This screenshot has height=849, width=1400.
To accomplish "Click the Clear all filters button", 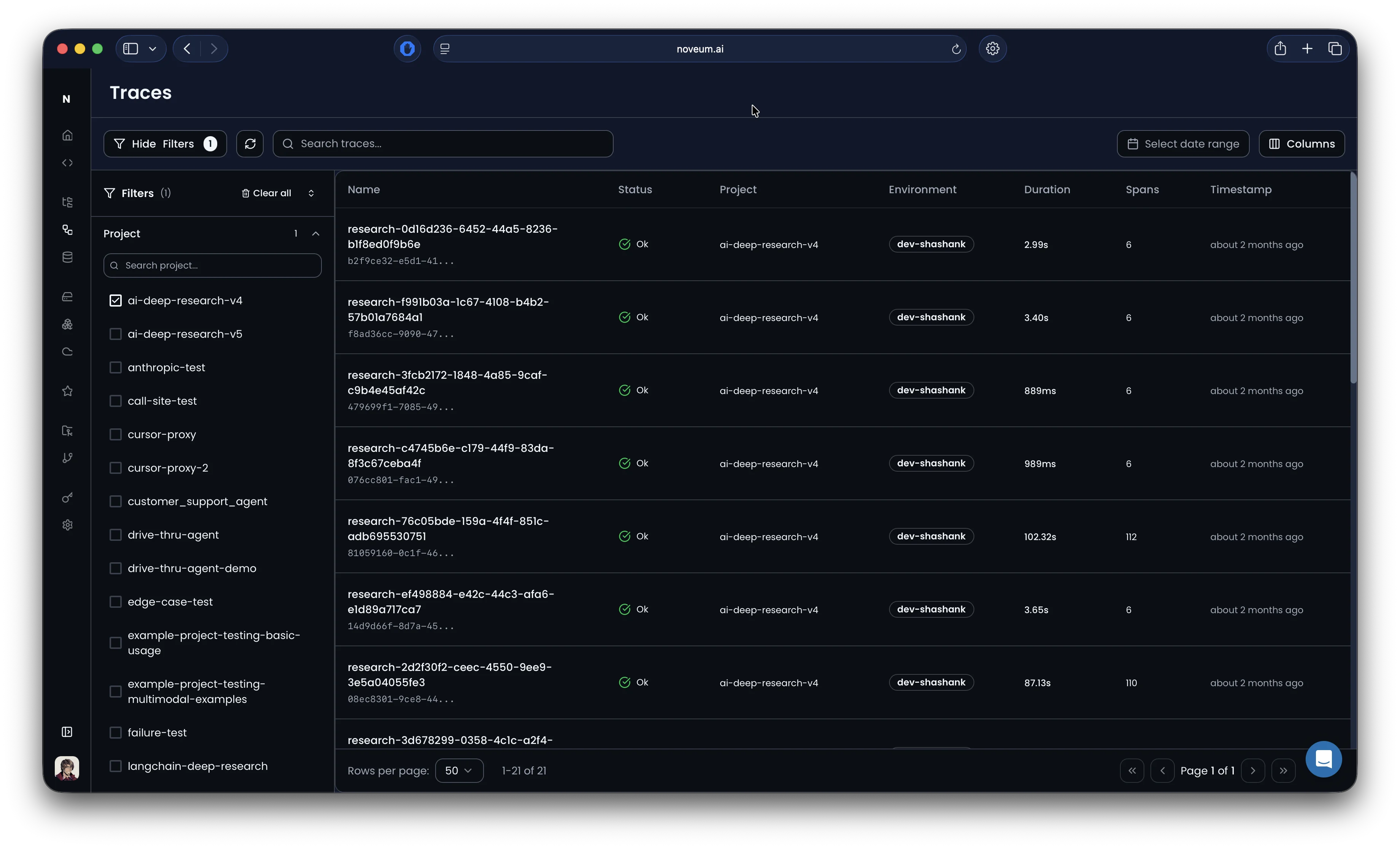I will (266, 193).
